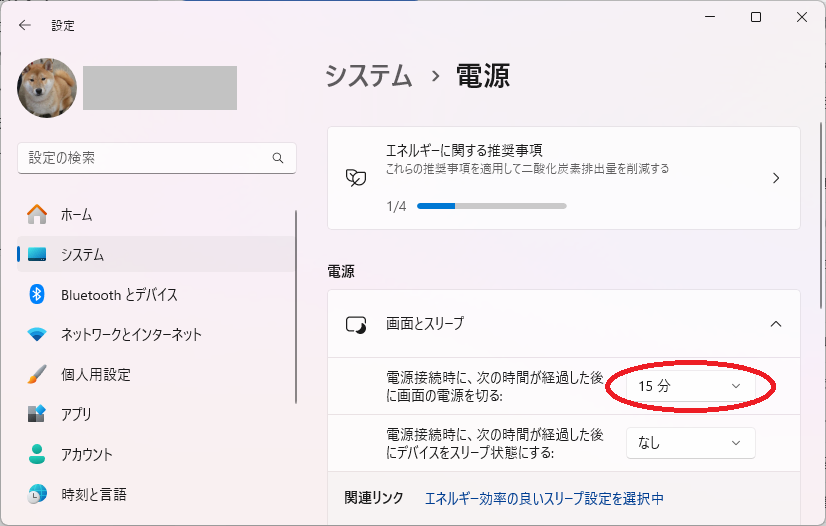
Task: Open 時刻と言語 settings
Action: pos(156,494)
